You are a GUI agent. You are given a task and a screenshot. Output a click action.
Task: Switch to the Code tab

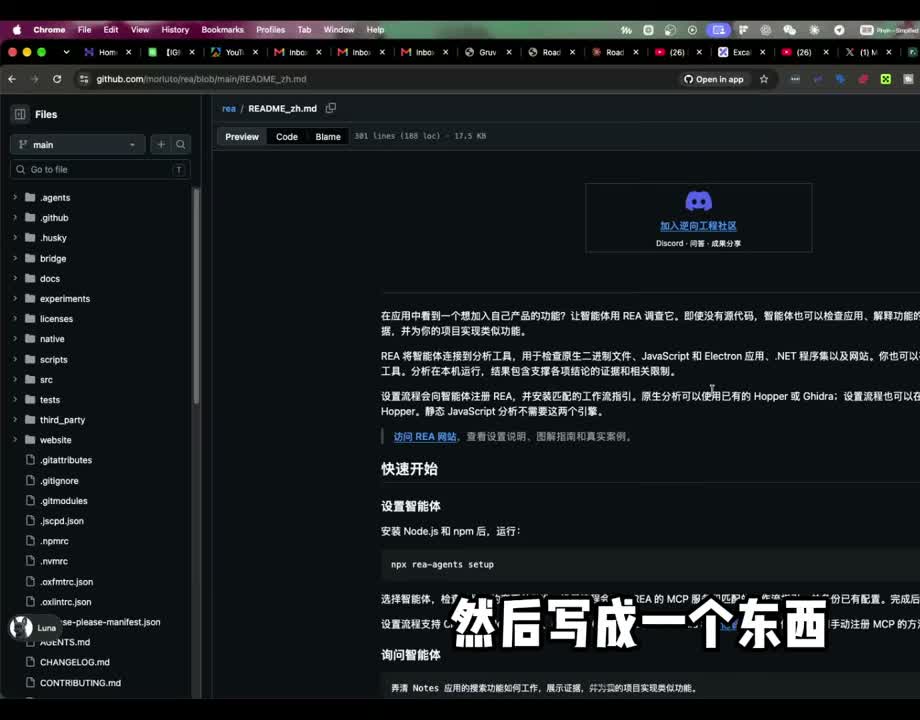287,137
